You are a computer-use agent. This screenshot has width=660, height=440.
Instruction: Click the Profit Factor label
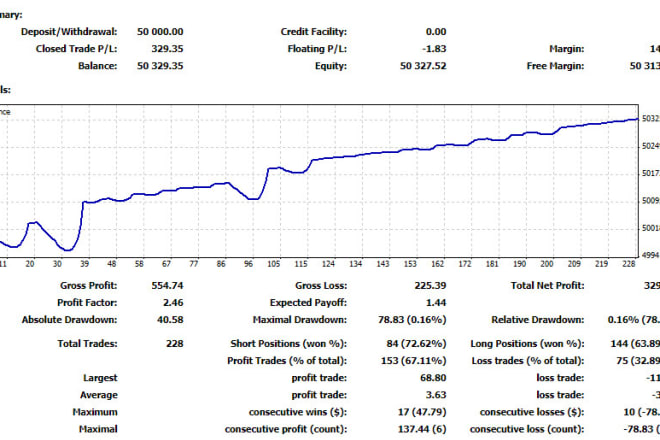pyautogui.click(x=87, y=303)
